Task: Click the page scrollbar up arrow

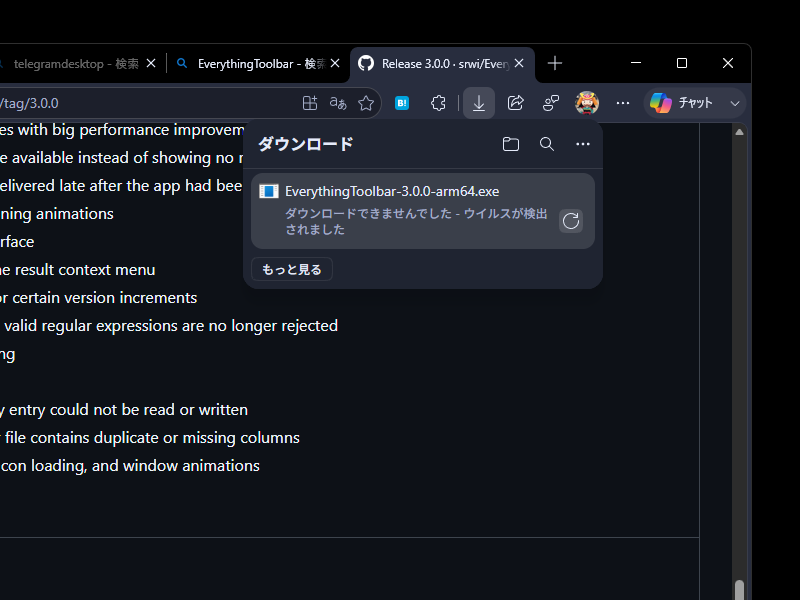Action: click(739, 132)
